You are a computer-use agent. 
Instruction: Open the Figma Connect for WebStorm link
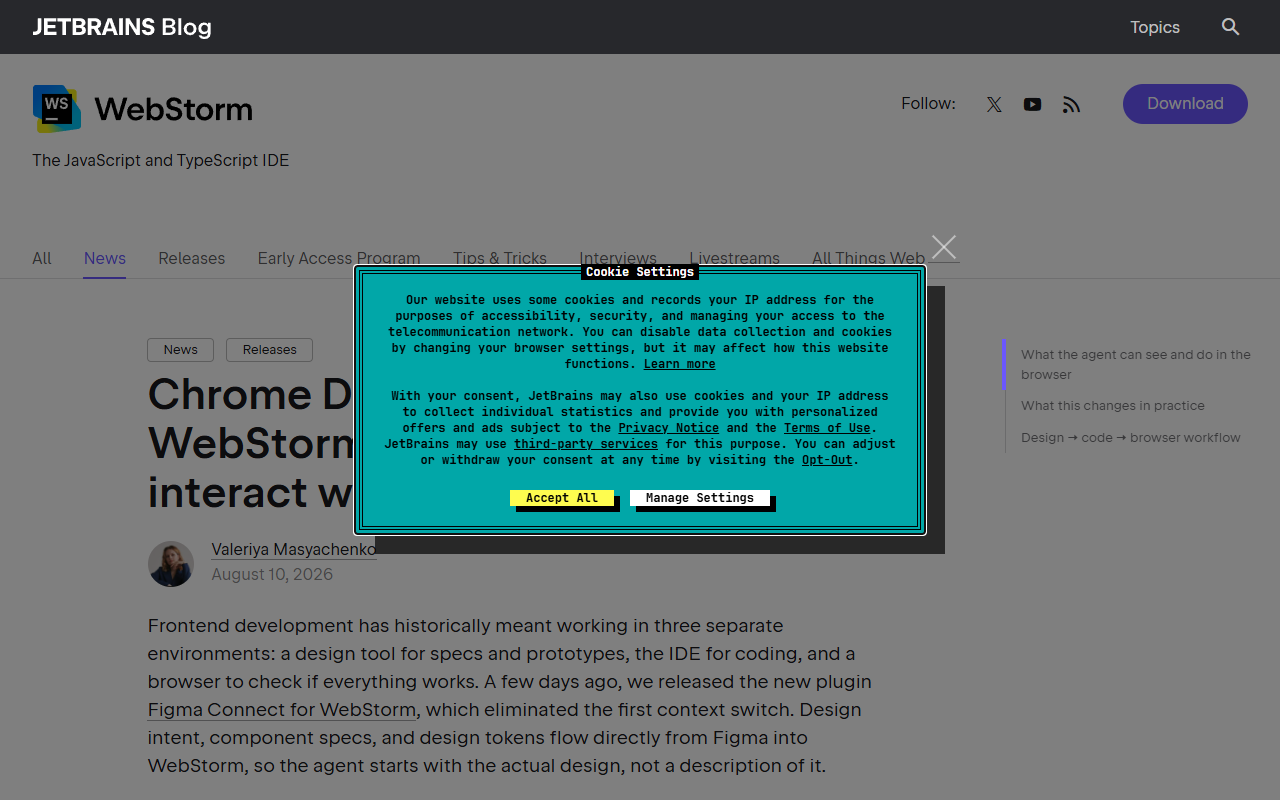(282, 710)
